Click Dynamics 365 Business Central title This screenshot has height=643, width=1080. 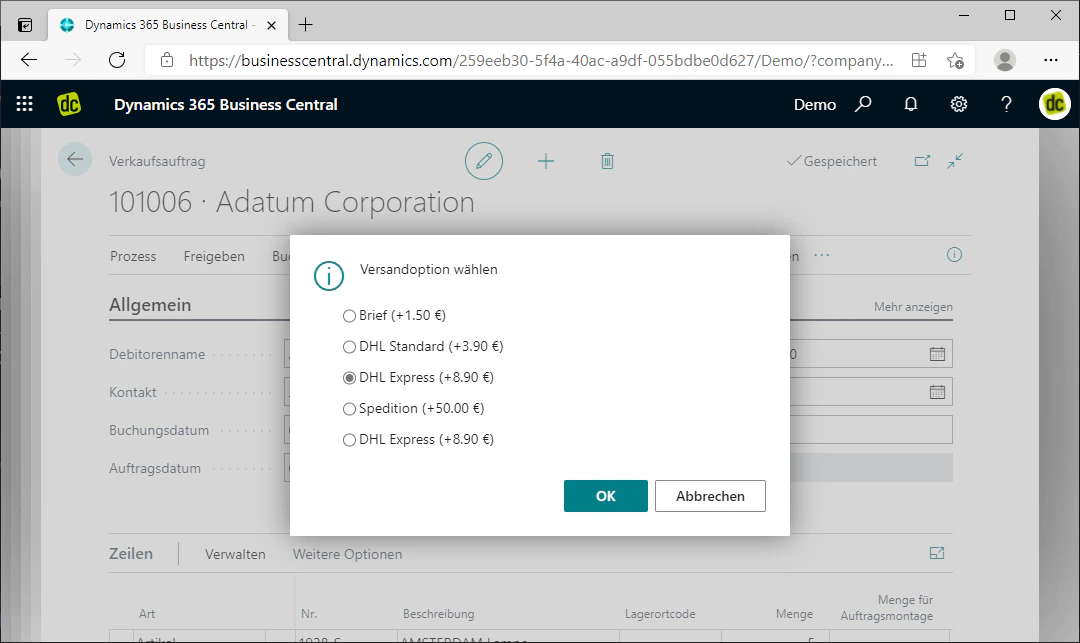226,105
